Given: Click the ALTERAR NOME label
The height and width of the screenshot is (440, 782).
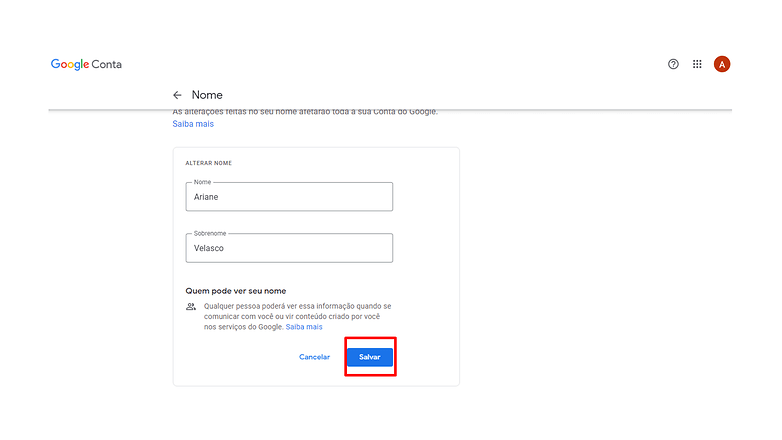Looking at the screenshot, I should [208, 163].
